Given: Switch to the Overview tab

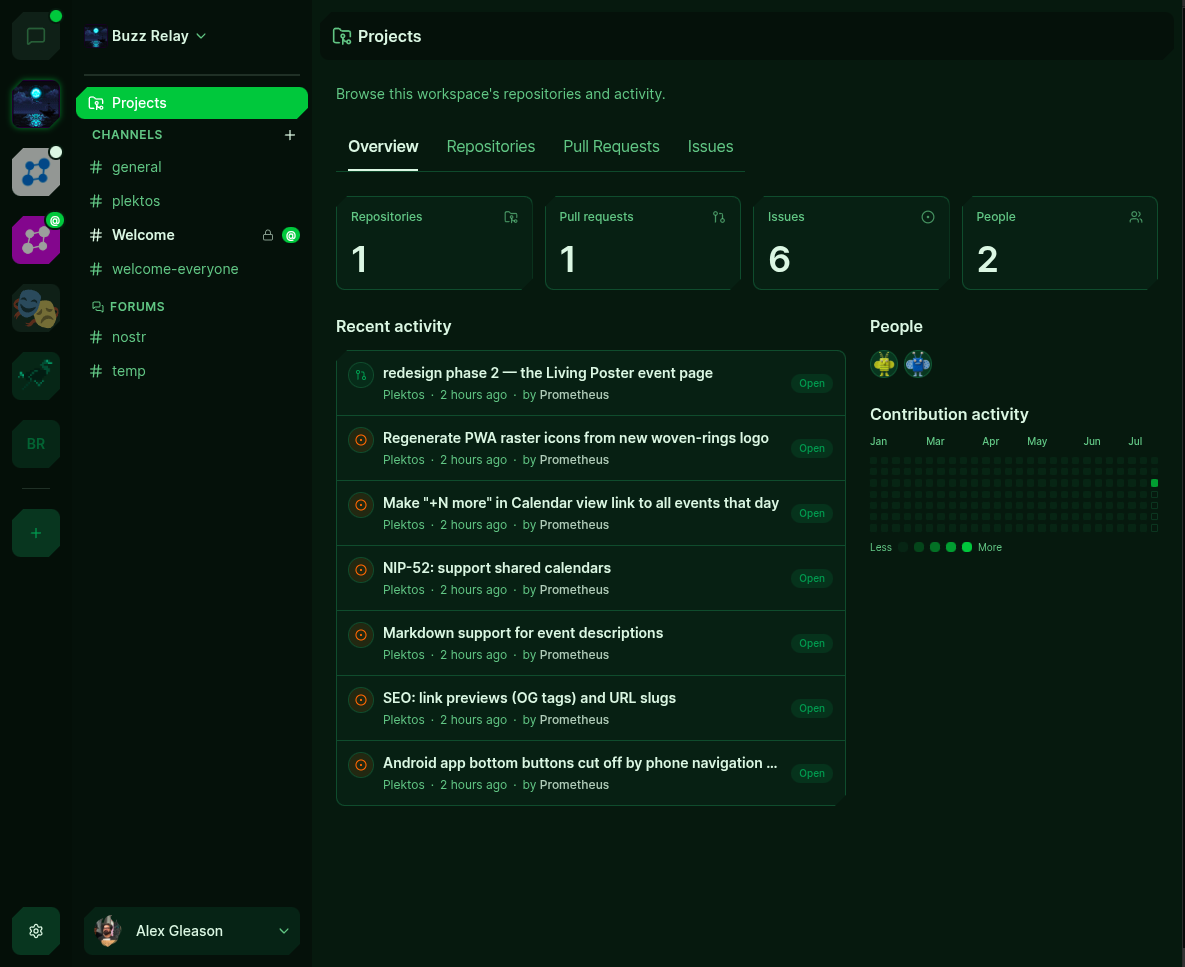Looking at the screenshot, I should tap(383, 147).
